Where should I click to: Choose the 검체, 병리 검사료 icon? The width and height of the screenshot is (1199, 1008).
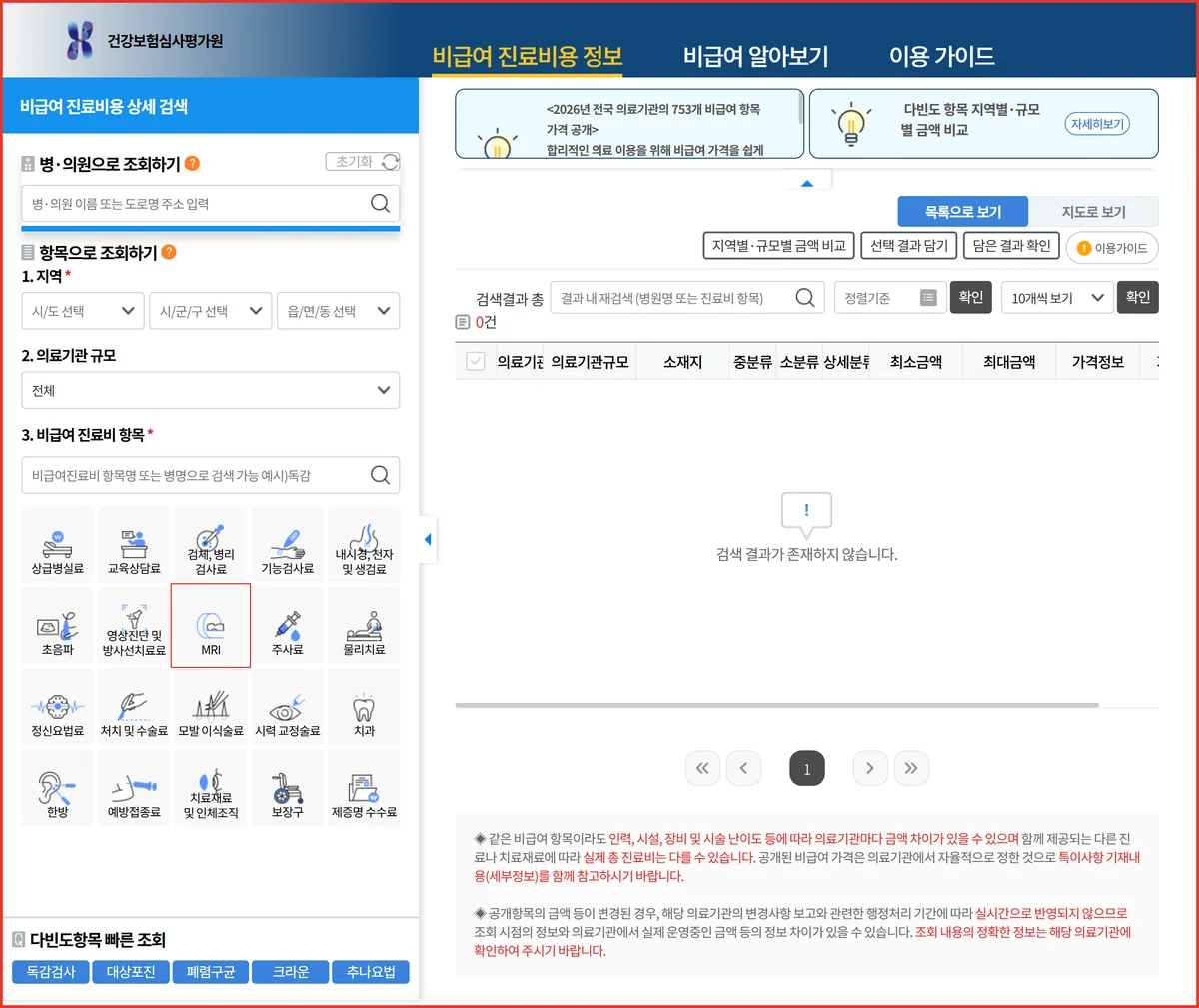pos(211,544)
